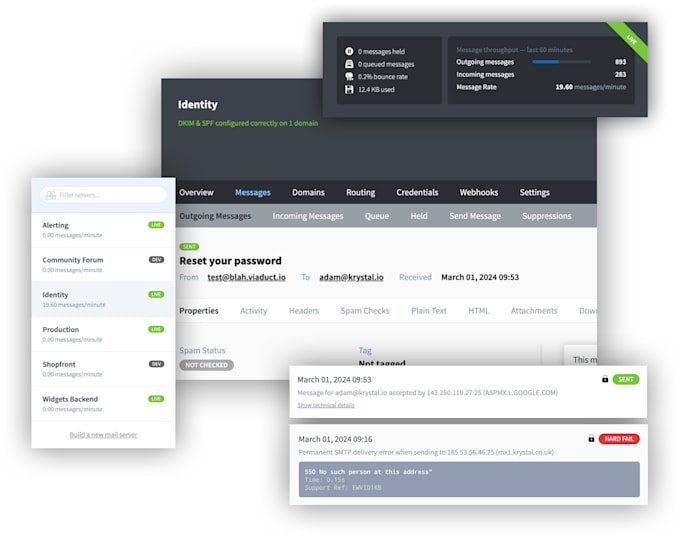The image size is (680, 537).
Task: Click the outgoing messages progress bar
Action: coord(562,62)
